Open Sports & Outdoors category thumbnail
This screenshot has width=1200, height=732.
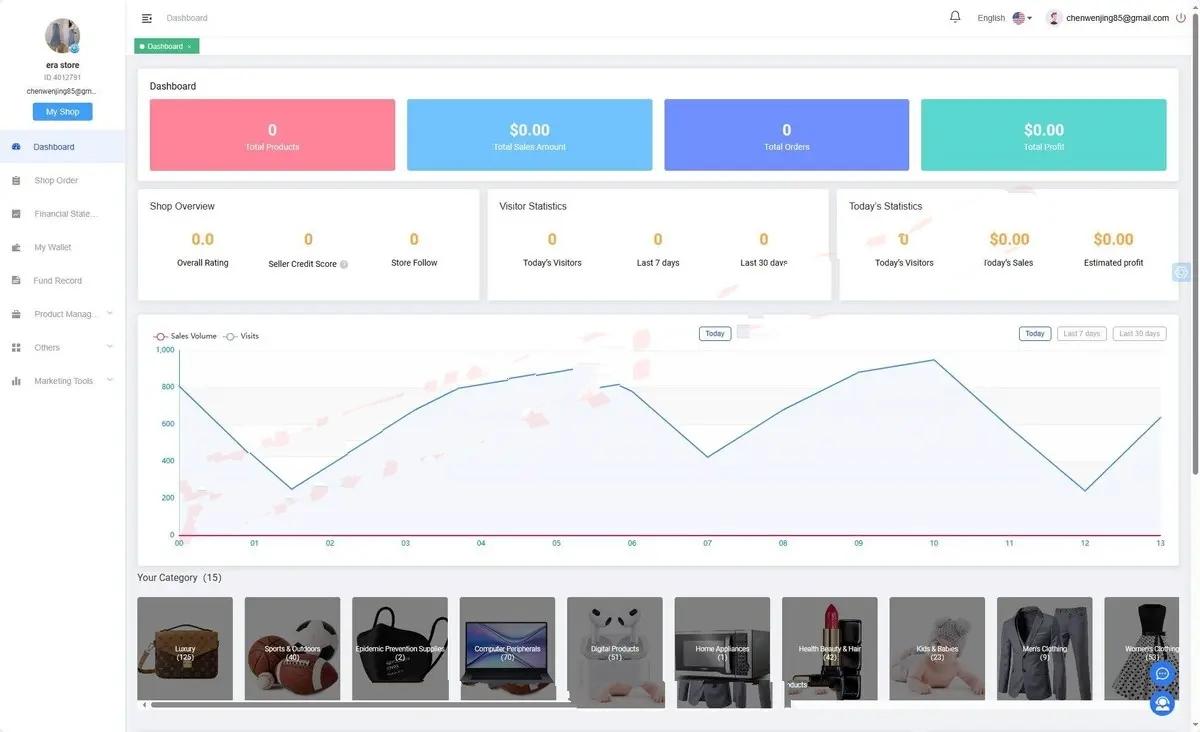pyautogui.click(x=292, y=648)
